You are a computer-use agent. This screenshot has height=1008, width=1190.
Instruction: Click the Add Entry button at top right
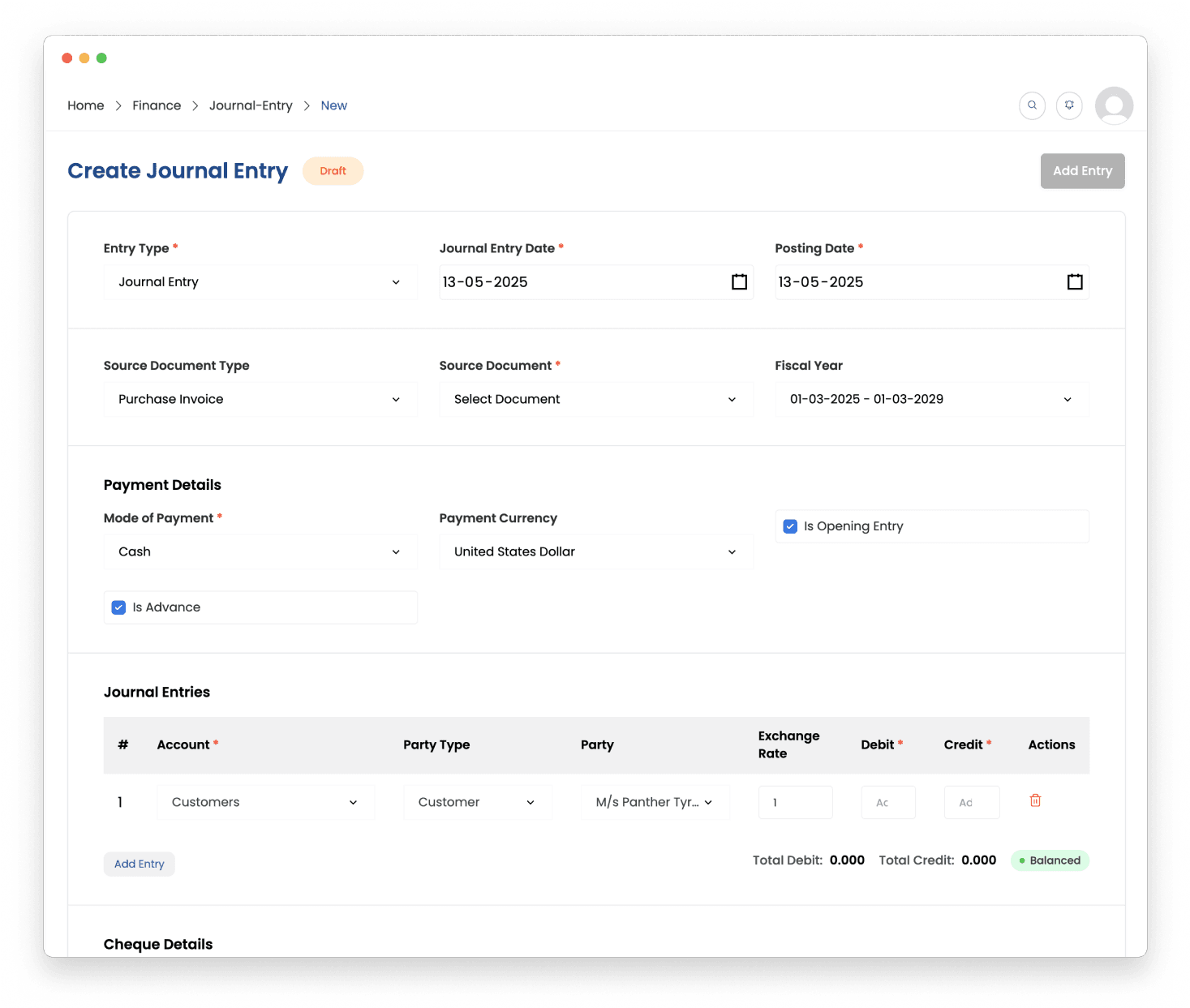pyautogui.click(x=1082, y=170)
